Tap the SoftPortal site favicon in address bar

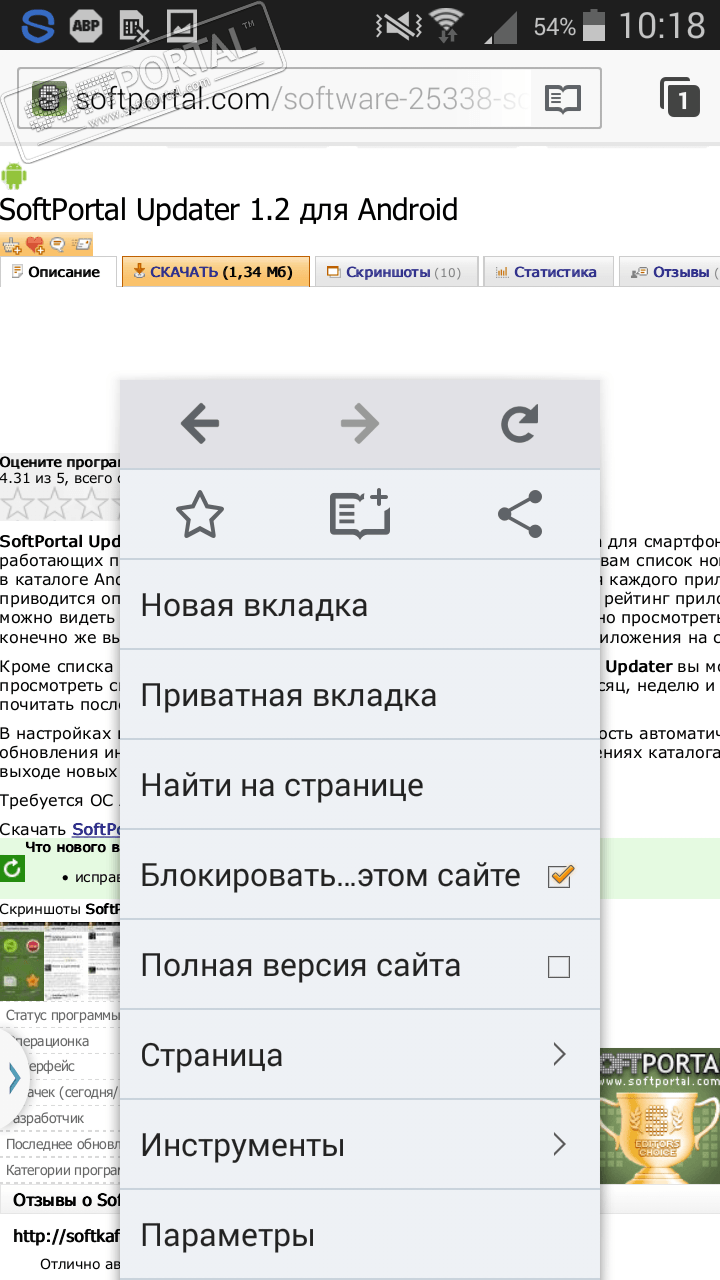coord(50,99)
